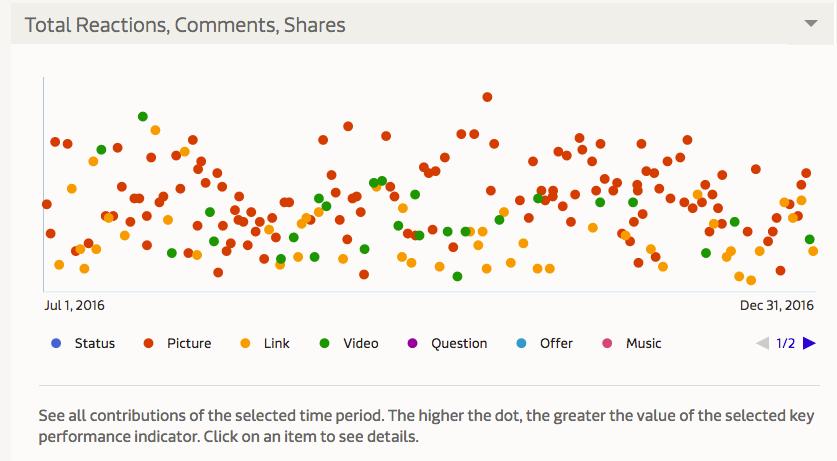Click the Music legend label
This screenshot has width=837, height=461.
(x=643, y=343)
